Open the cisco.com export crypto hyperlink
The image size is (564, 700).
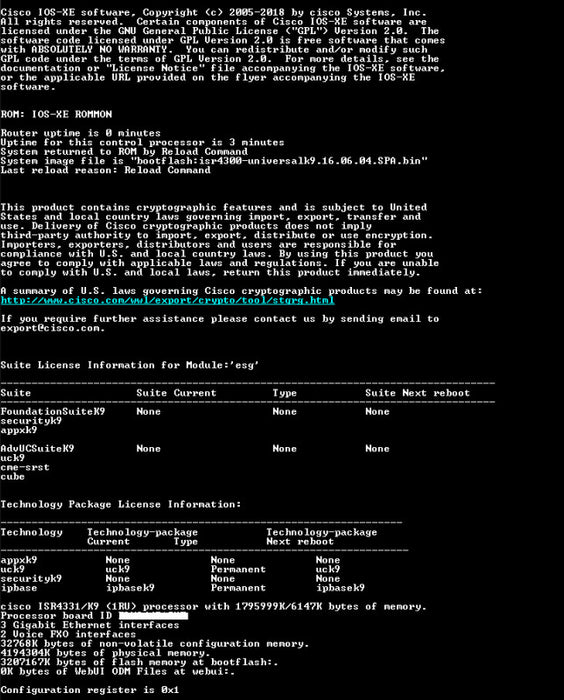click(167, 300)
